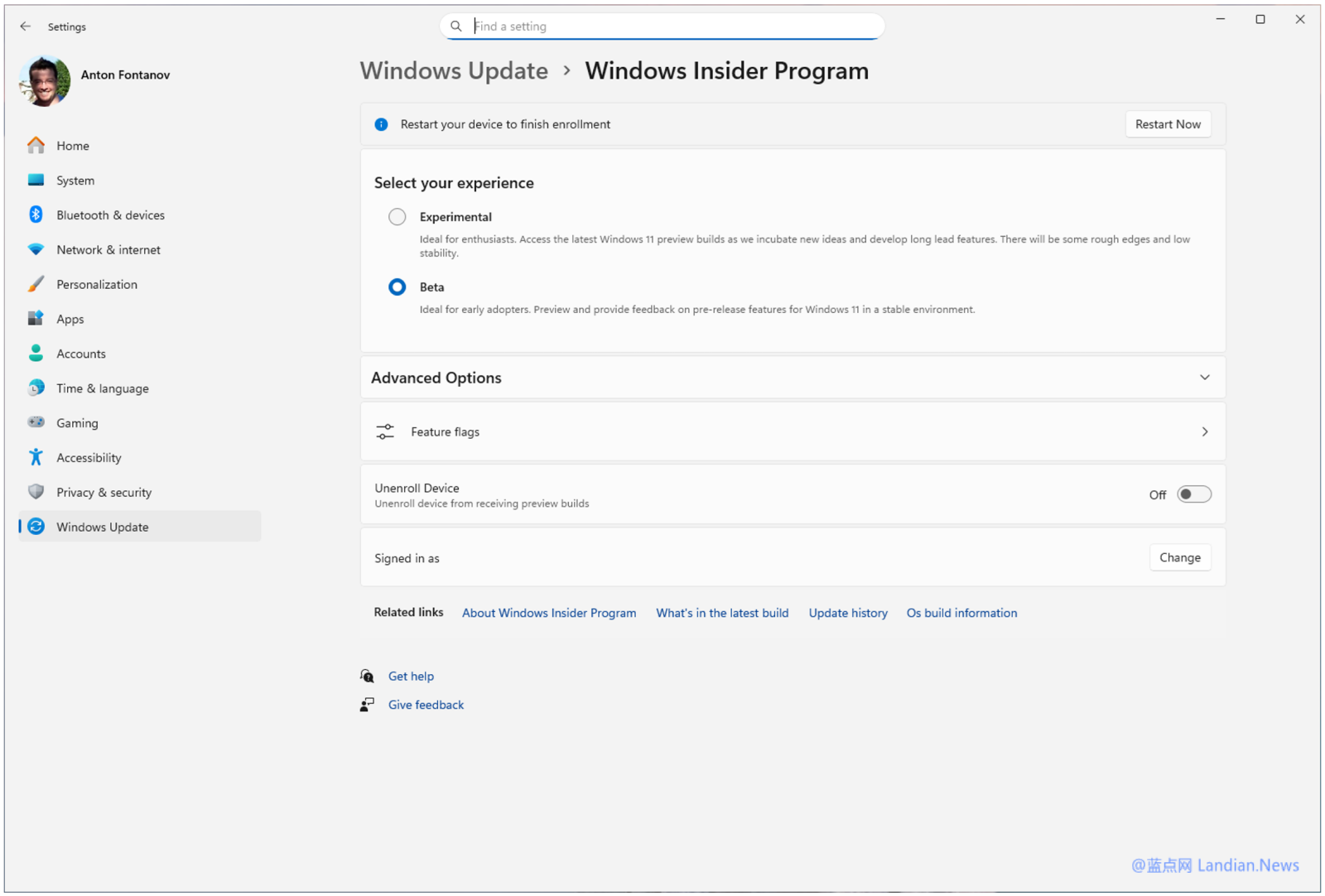Click the back arrow in title bar
The image size is (1325, 896).
pyautogui.click(x=26, y=26)
